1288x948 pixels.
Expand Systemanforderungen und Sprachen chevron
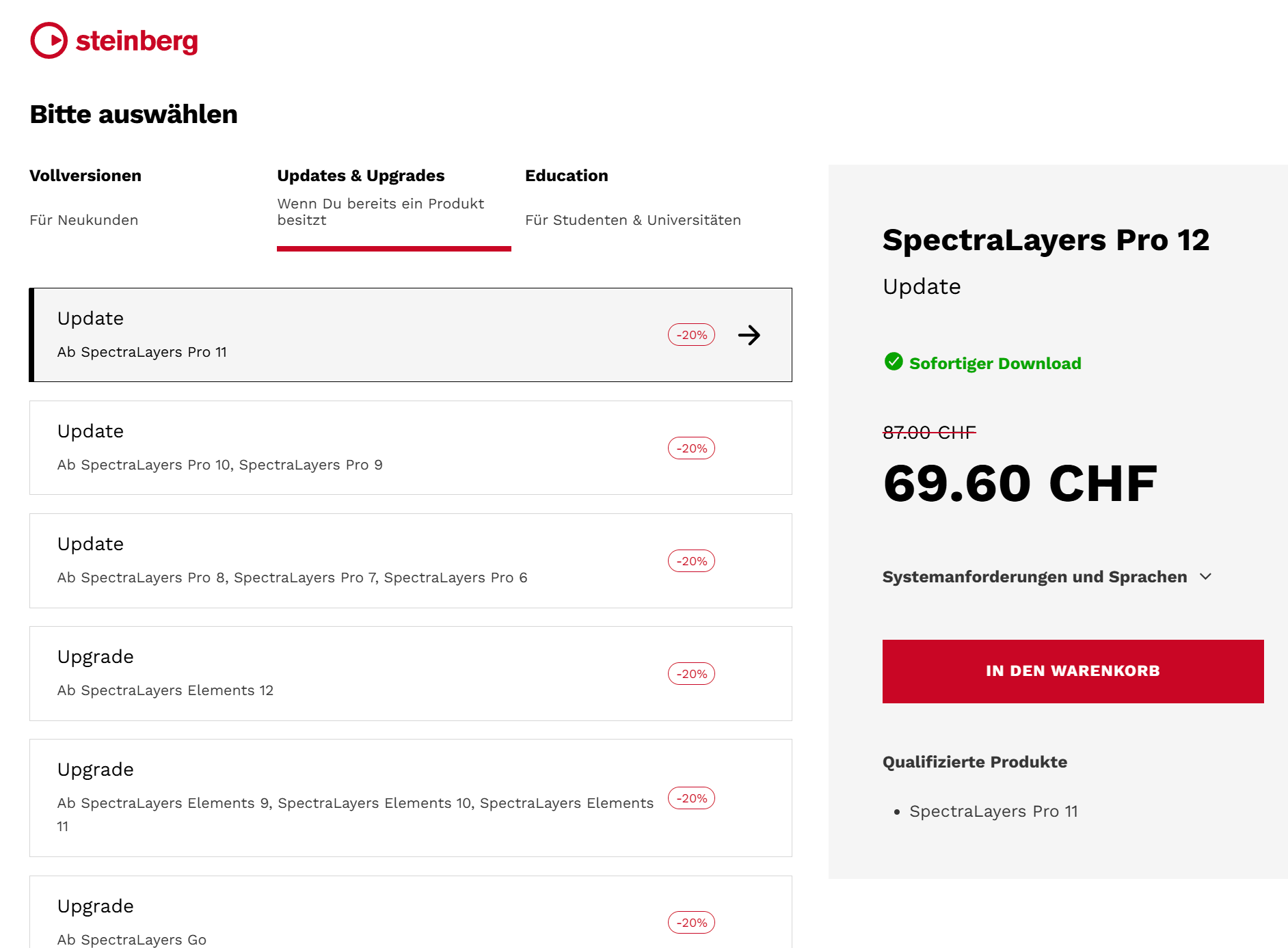1206,577
